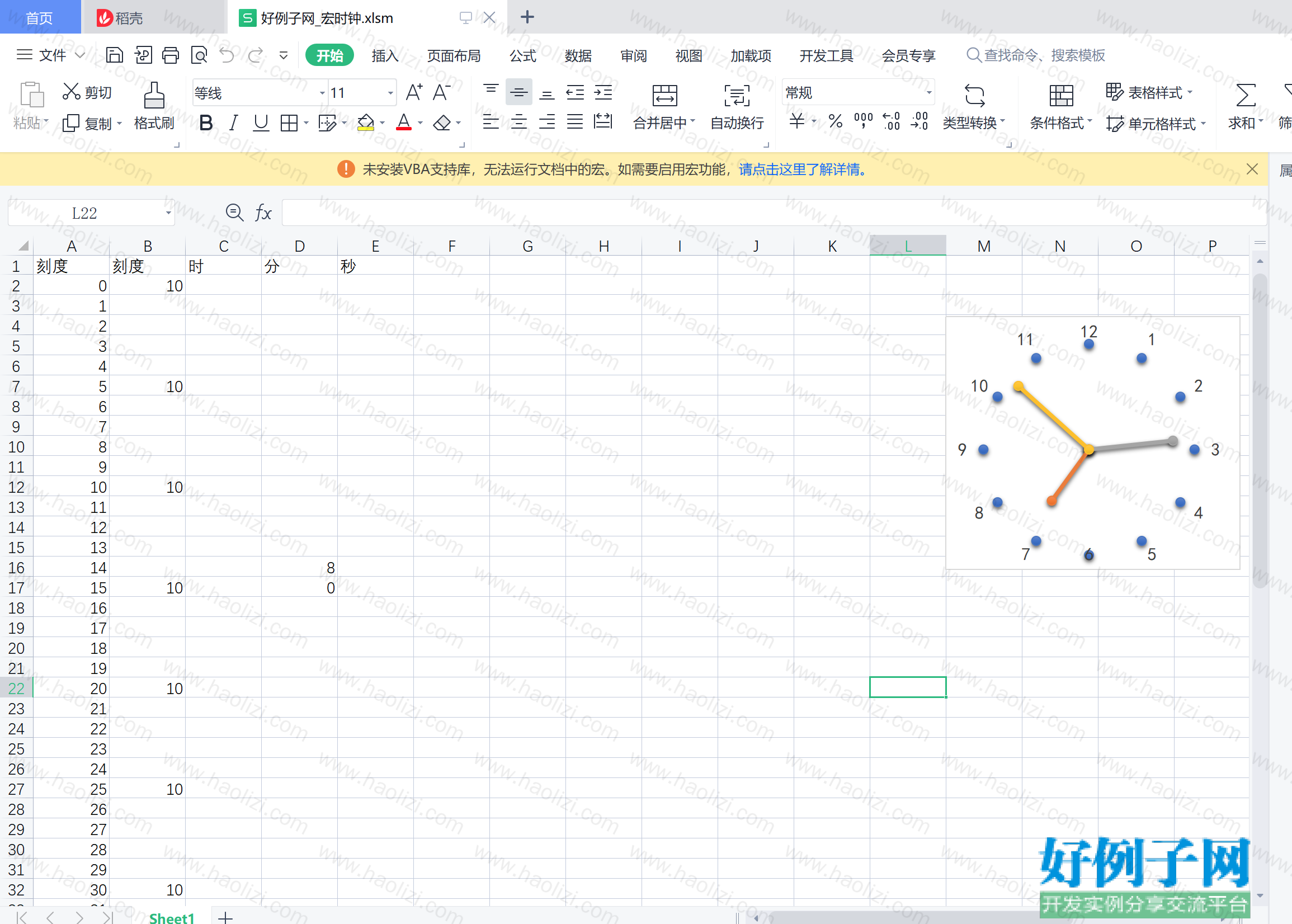Expand the quick access toolbar customize arrow

pyautogui.click(x=284, y=55)
